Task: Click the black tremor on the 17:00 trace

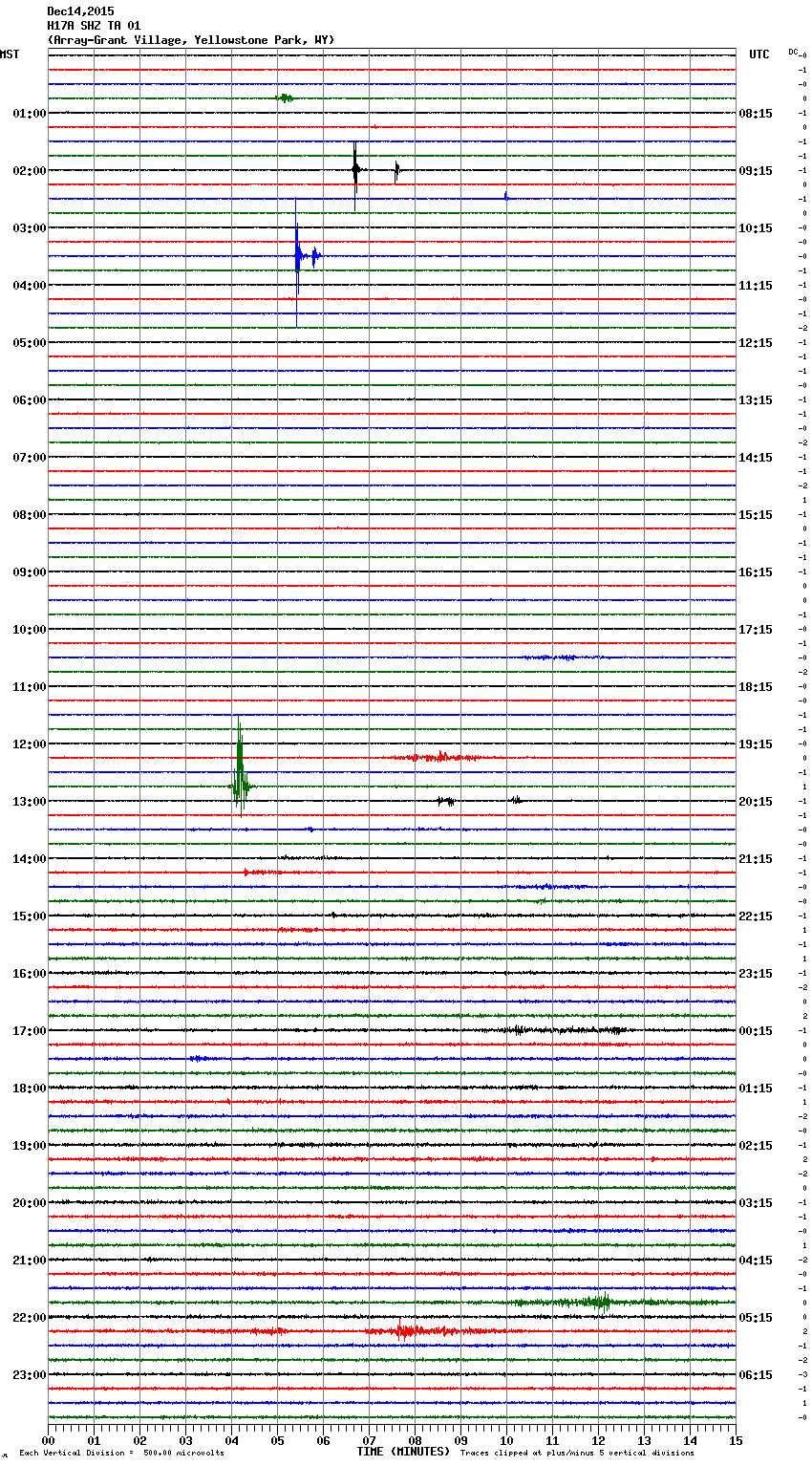Action: pyautogui.click(x=564, y=1030)
